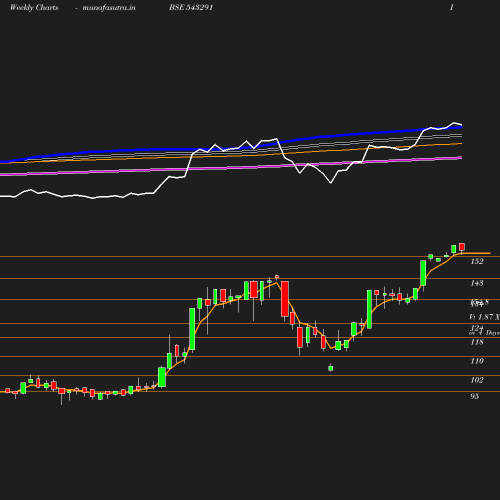Click the isolated green candle below 110 line

(x=331, y=368)
